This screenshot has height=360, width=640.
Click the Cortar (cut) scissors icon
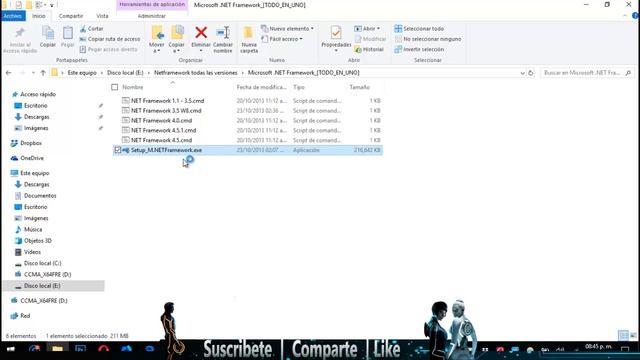83,29
